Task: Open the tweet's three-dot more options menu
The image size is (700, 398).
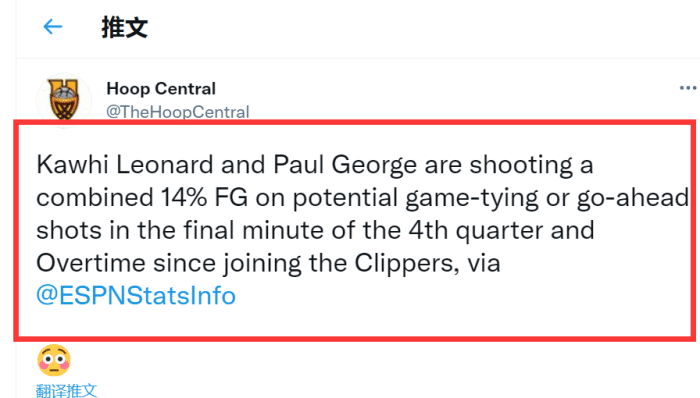Action: click(x=688, y=88)
